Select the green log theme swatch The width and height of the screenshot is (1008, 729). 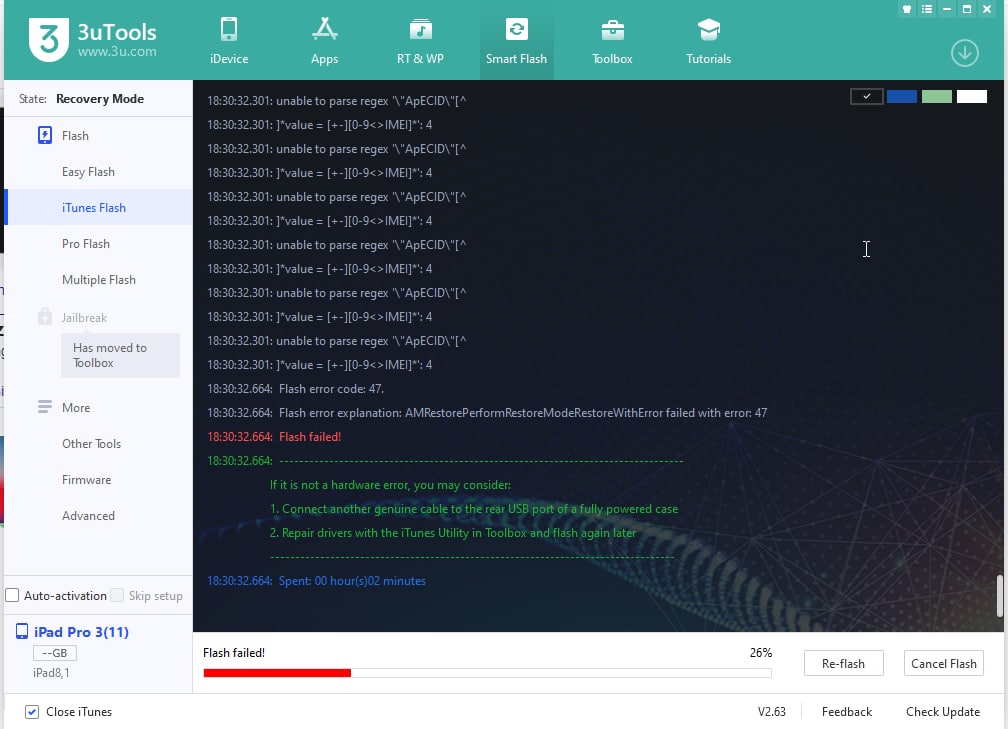click(x=937, y=96)
